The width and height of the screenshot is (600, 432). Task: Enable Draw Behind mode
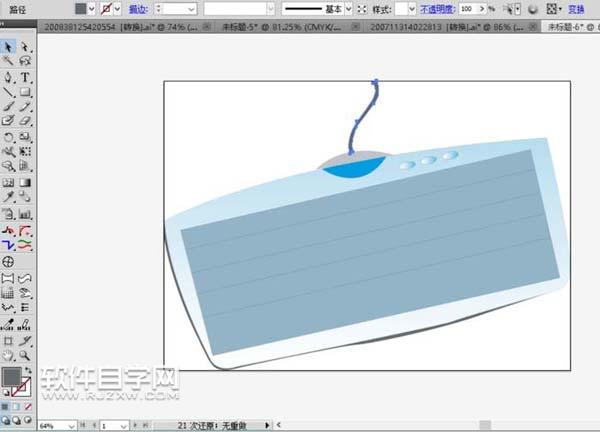(x=16, y=420)
